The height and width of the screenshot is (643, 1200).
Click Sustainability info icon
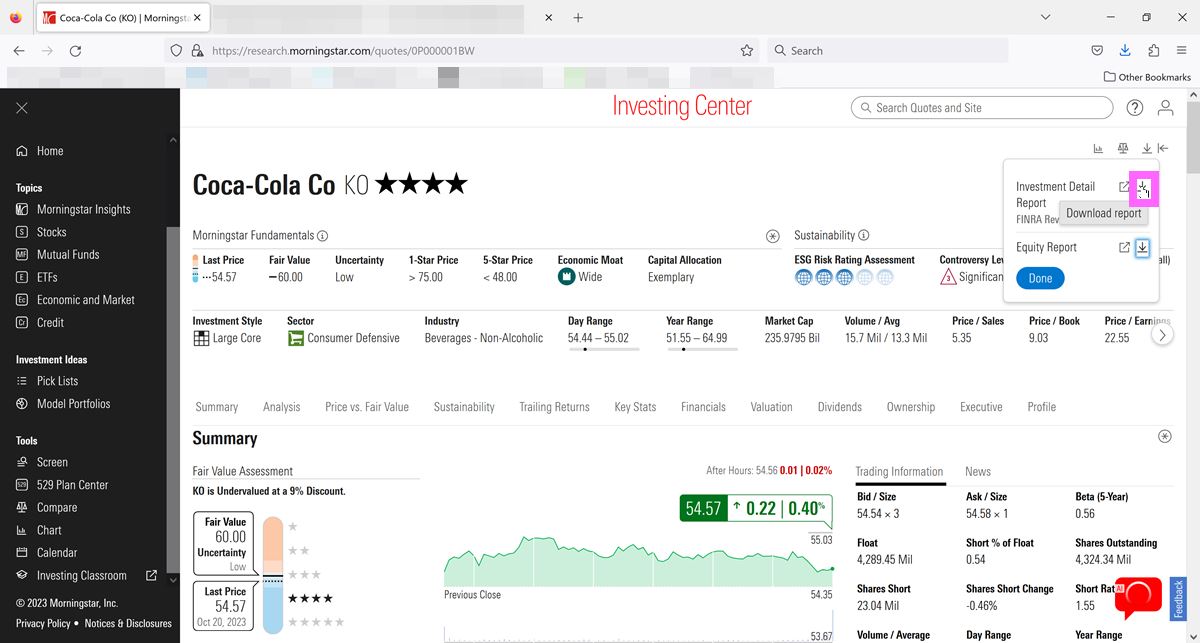coord(864,236)
